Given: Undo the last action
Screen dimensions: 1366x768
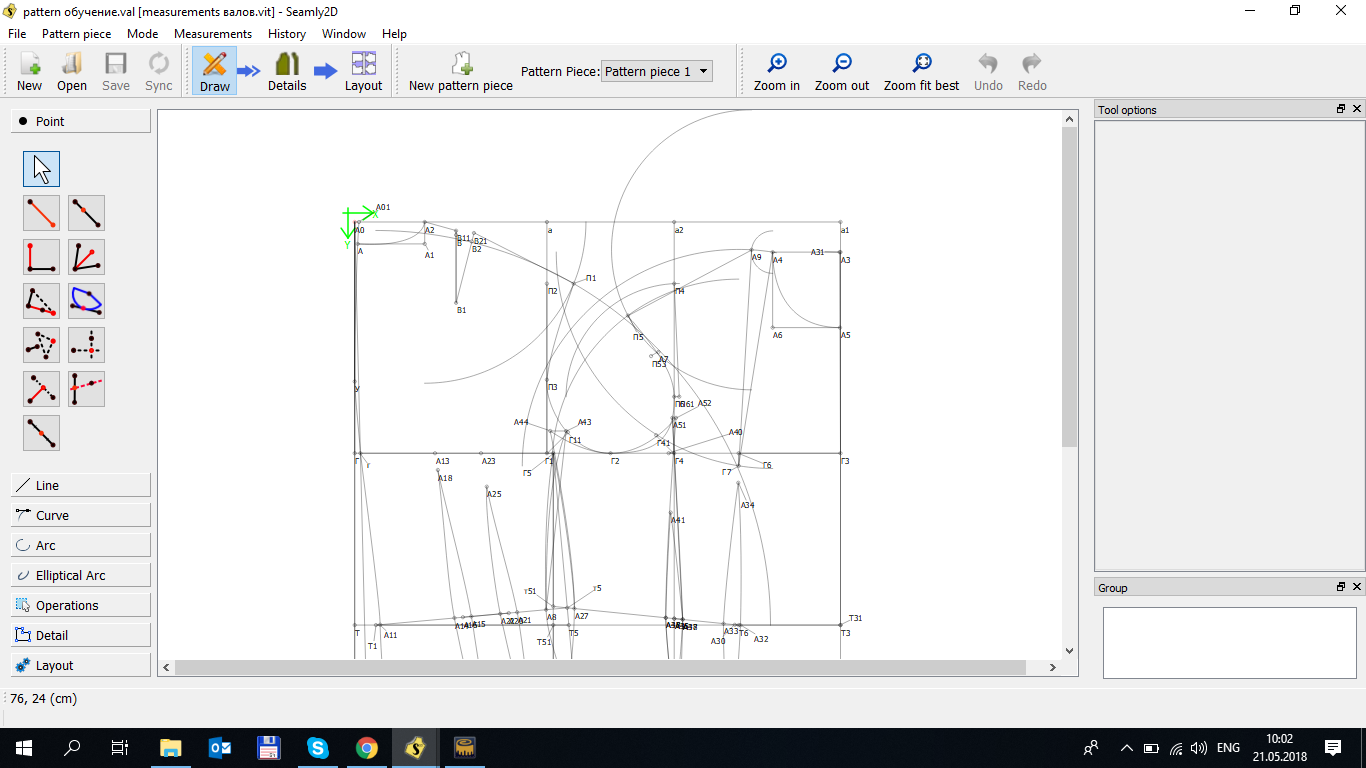Looking at the screenshot, I should pos(988,71).
